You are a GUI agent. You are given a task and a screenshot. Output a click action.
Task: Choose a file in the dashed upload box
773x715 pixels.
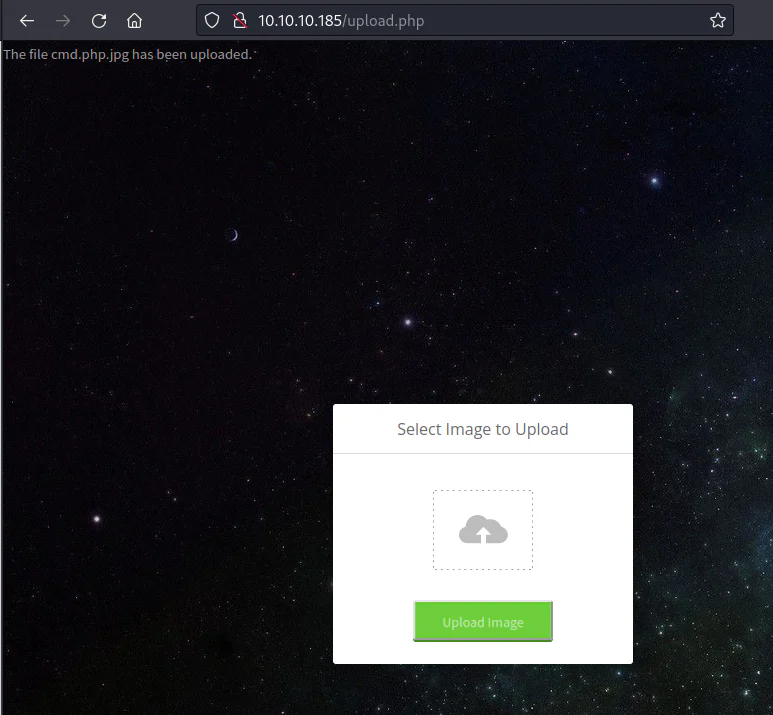pyautogui.click(x=483, y=530)
